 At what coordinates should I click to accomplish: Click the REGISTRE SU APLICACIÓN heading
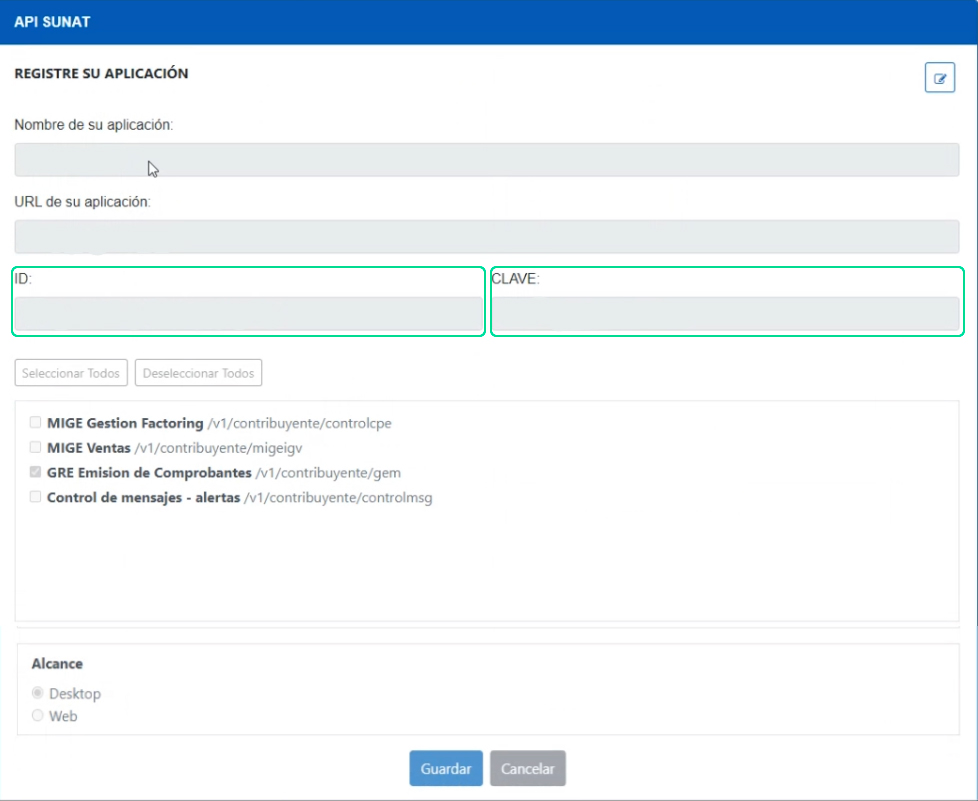tap(101, 74)
